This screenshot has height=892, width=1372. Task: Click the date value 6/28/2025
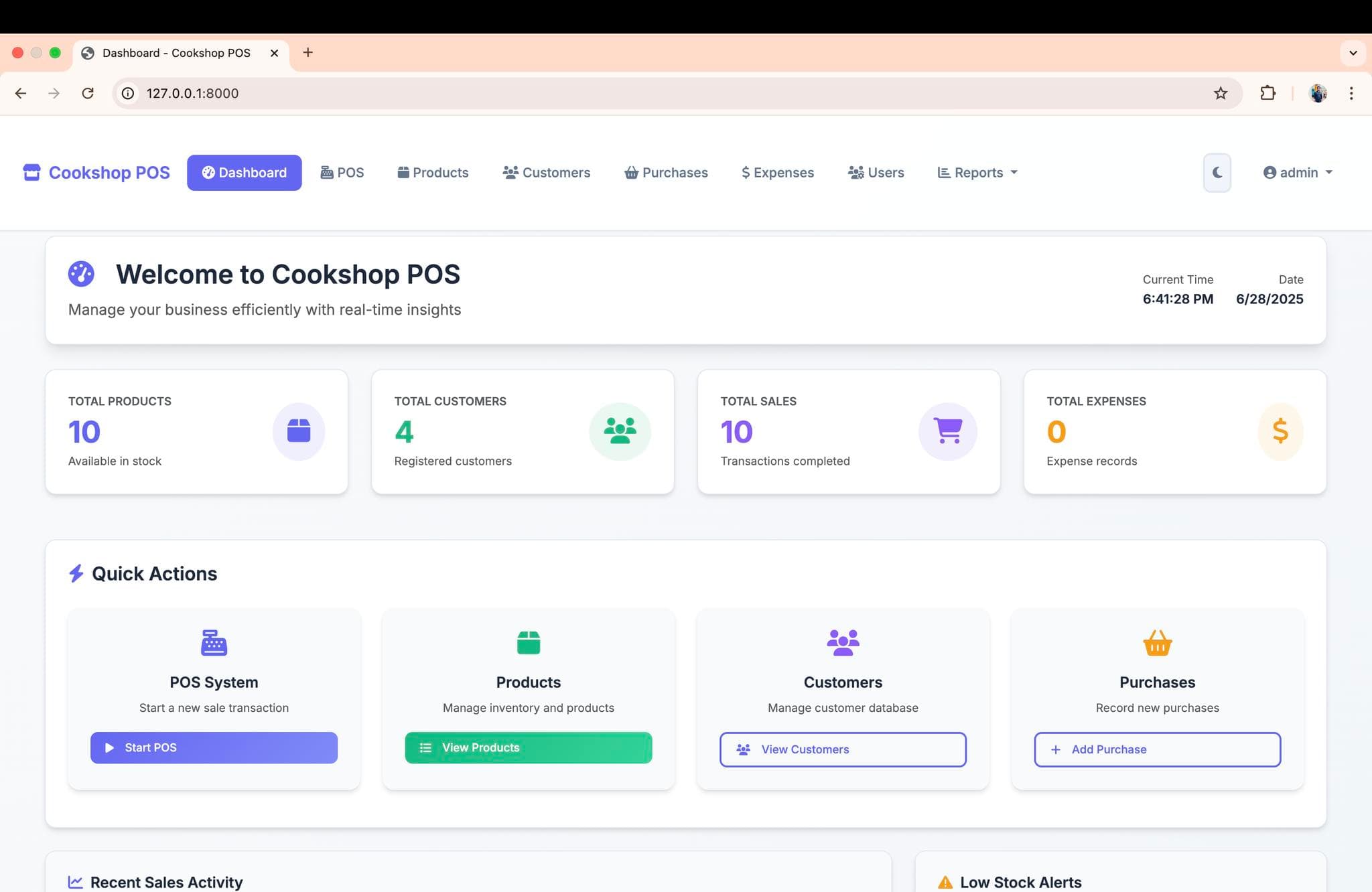coord(1270,299)
